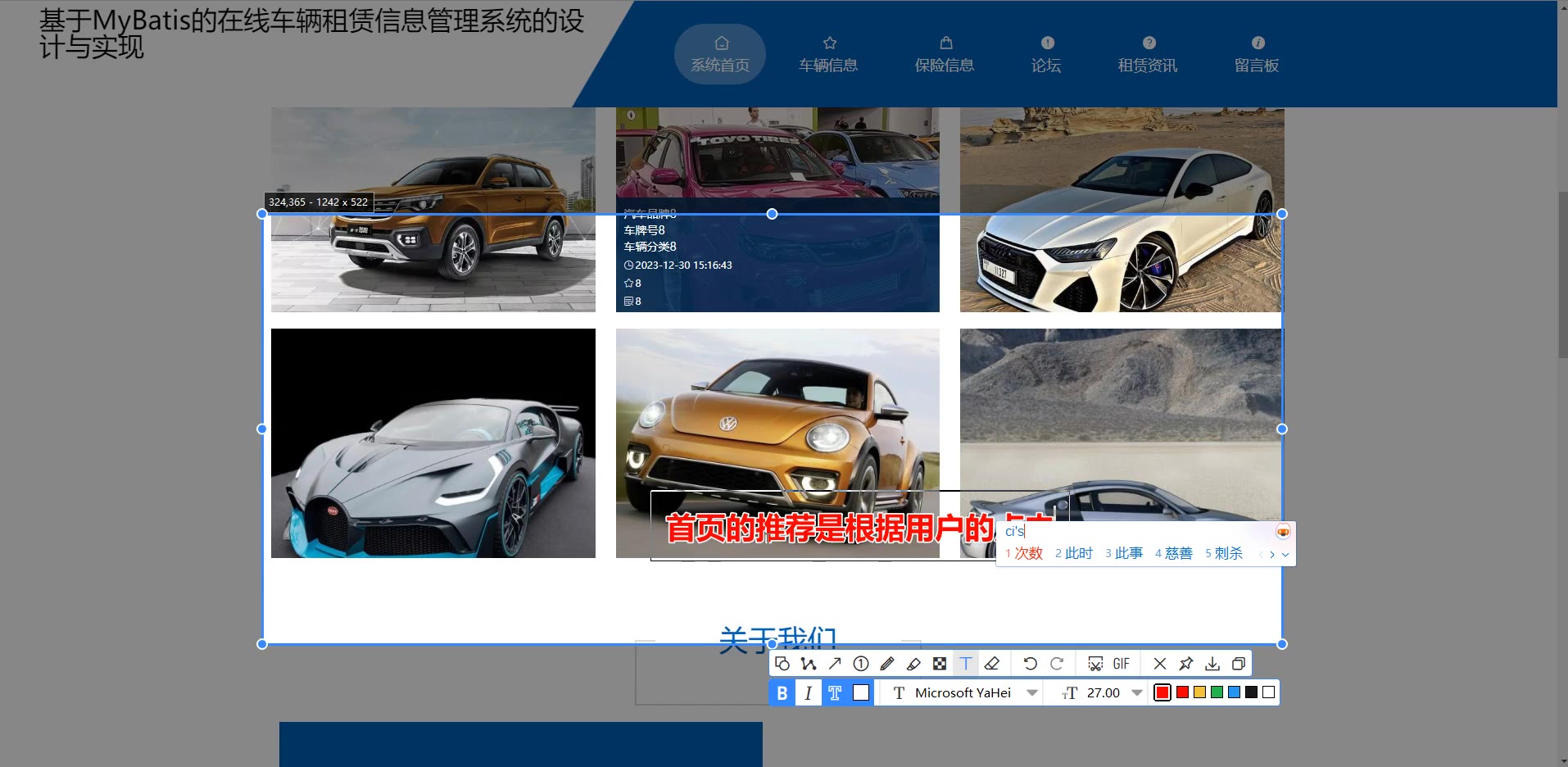Select the numbered marker tool

pyautogui.click(x=861, y=664)
